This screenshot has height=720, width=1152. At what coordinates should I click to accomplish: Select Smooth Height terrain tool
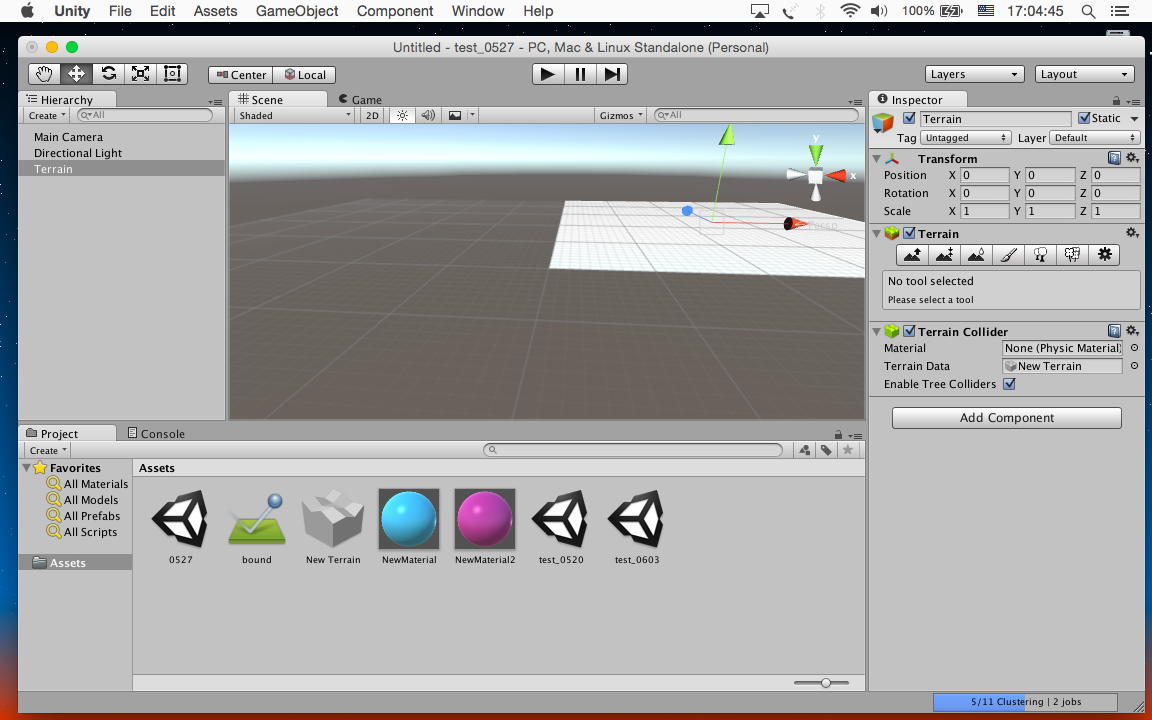coord(976,255)
